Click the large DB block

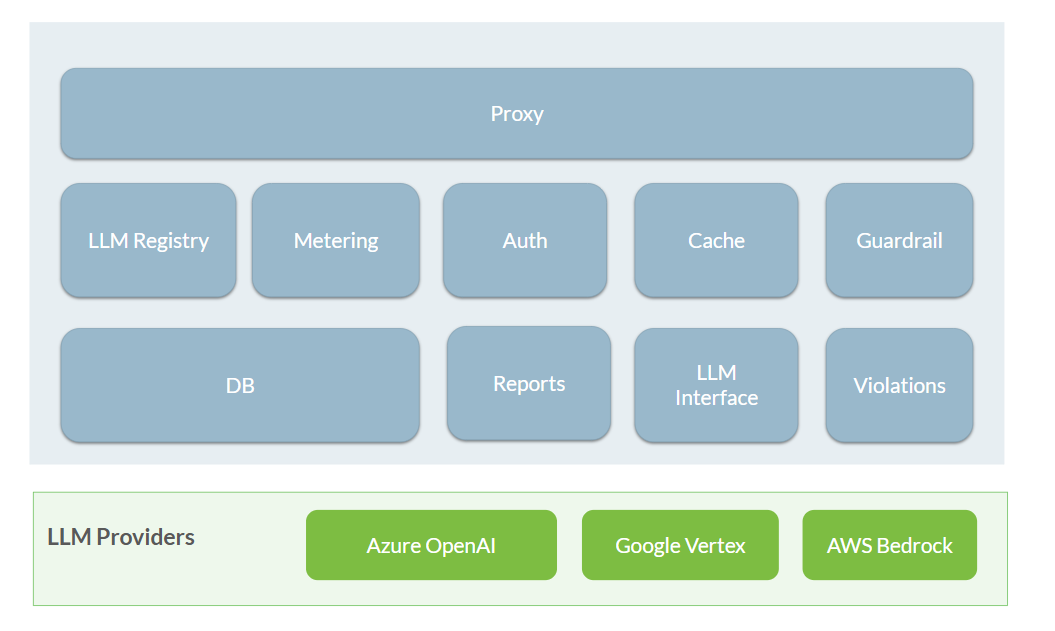coord(240,386)
